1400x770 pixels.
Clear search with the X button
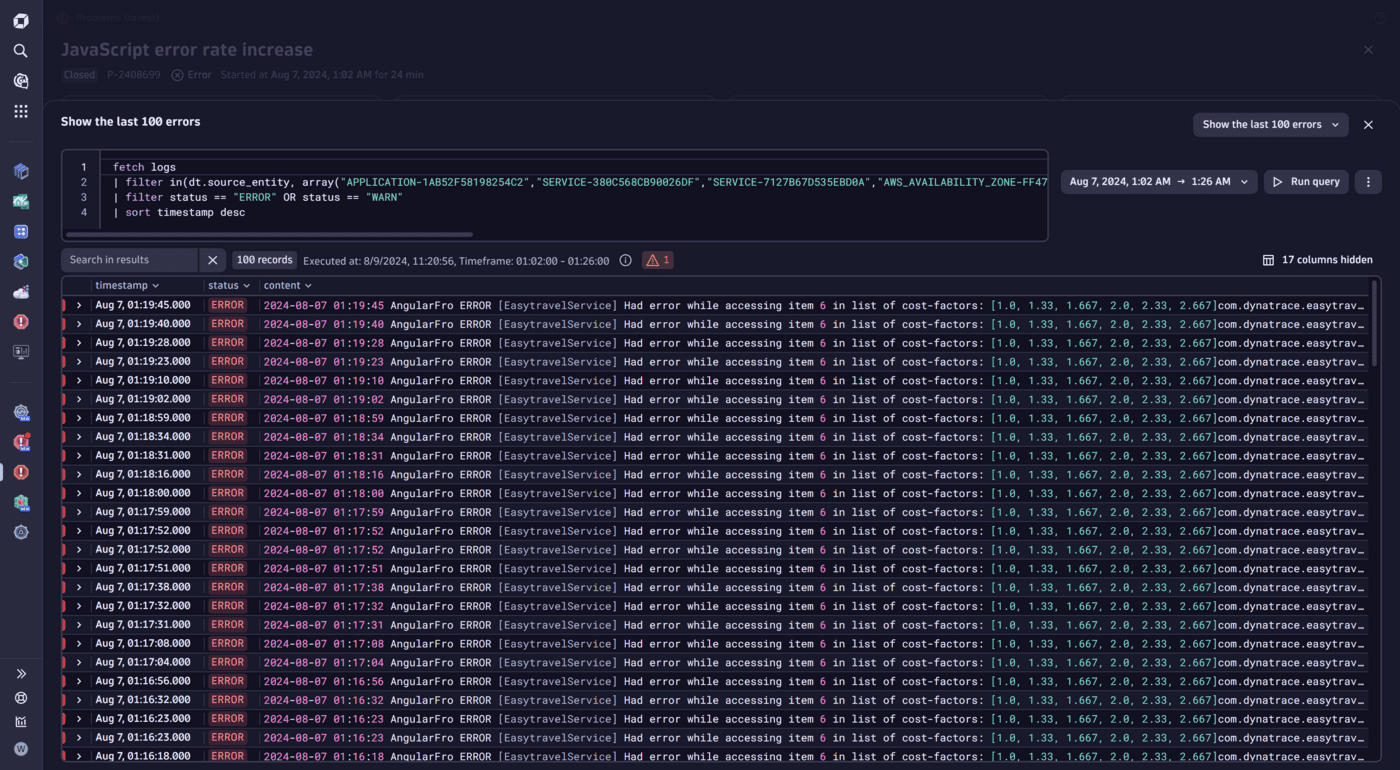(212, 259)
